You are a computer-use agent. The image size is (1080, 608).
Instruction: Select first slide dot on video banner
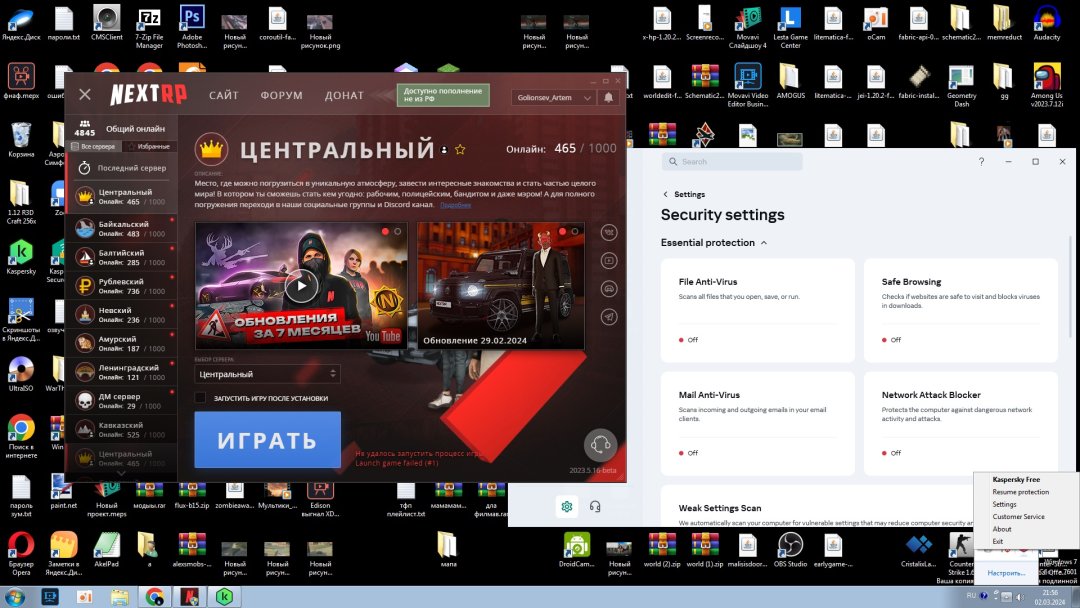385,232
